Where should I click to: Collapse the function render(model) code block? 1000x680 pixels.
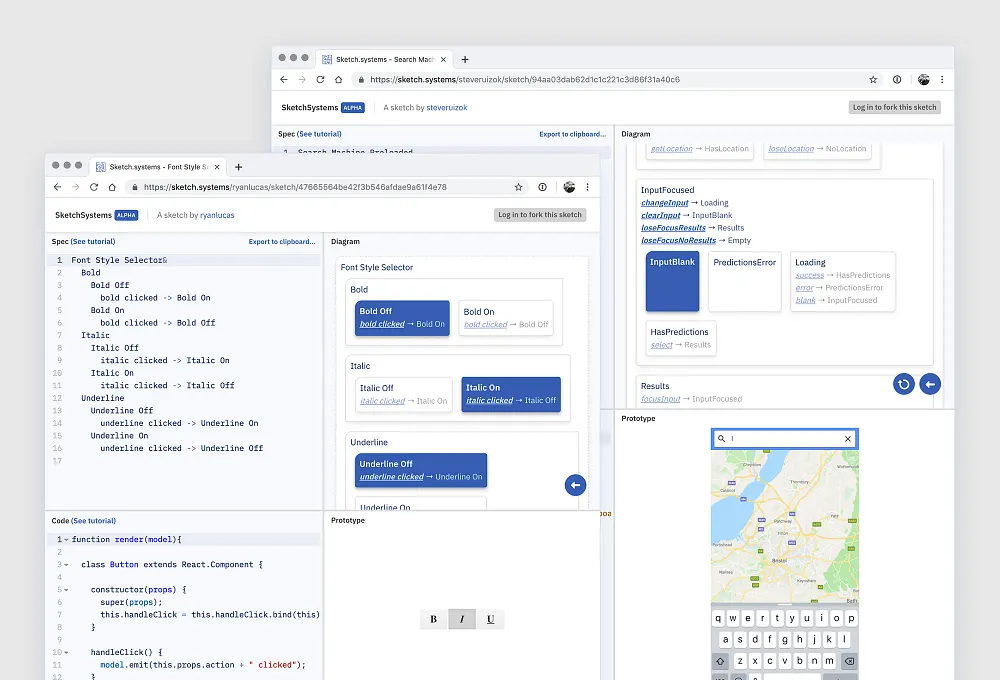click(x=66, y=540)
